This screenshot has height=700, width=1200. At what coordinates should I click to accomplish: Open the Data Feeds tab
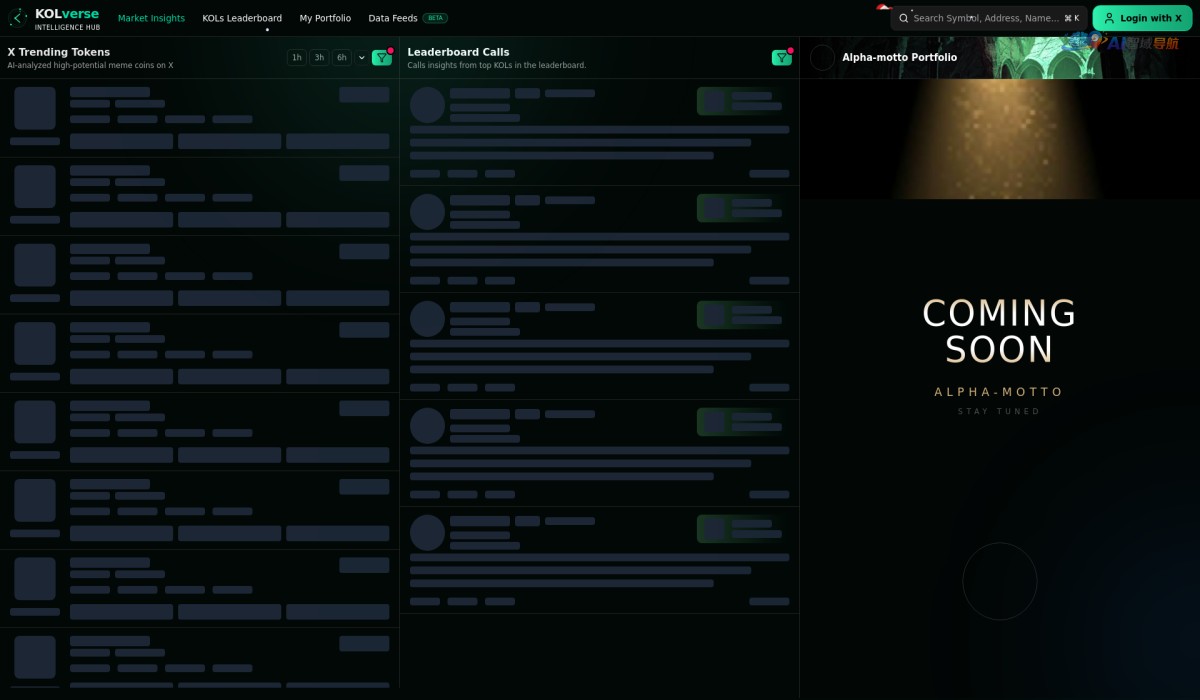point(392,18)
